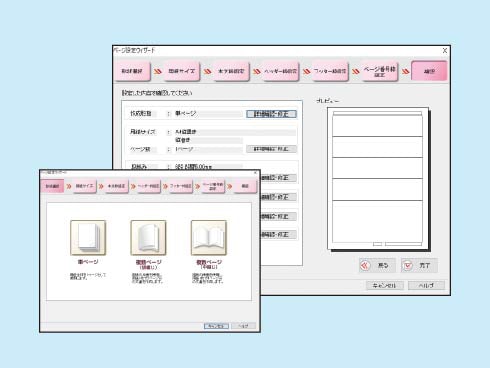
Task: Open 用紙サイズ step in the front wizard
Action: [84, 186]
